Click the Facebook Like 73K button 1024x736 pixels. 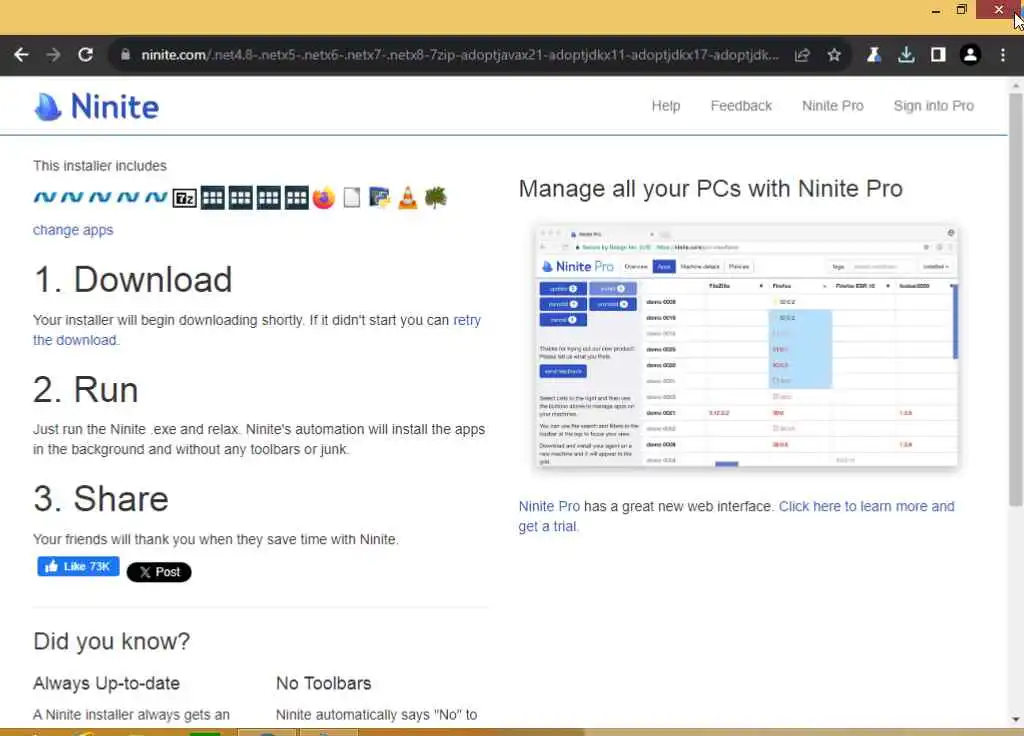pyautogui.click(x=78, y=566)
